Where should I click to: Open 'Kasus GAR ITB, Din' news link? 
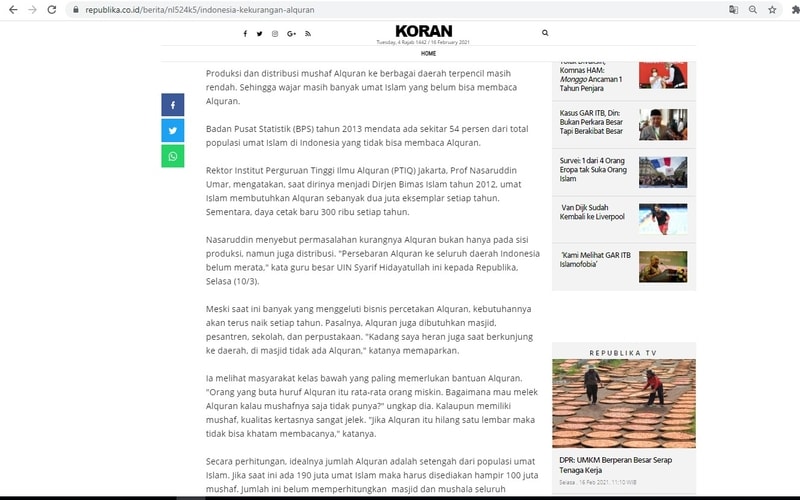tap(591, 122)
